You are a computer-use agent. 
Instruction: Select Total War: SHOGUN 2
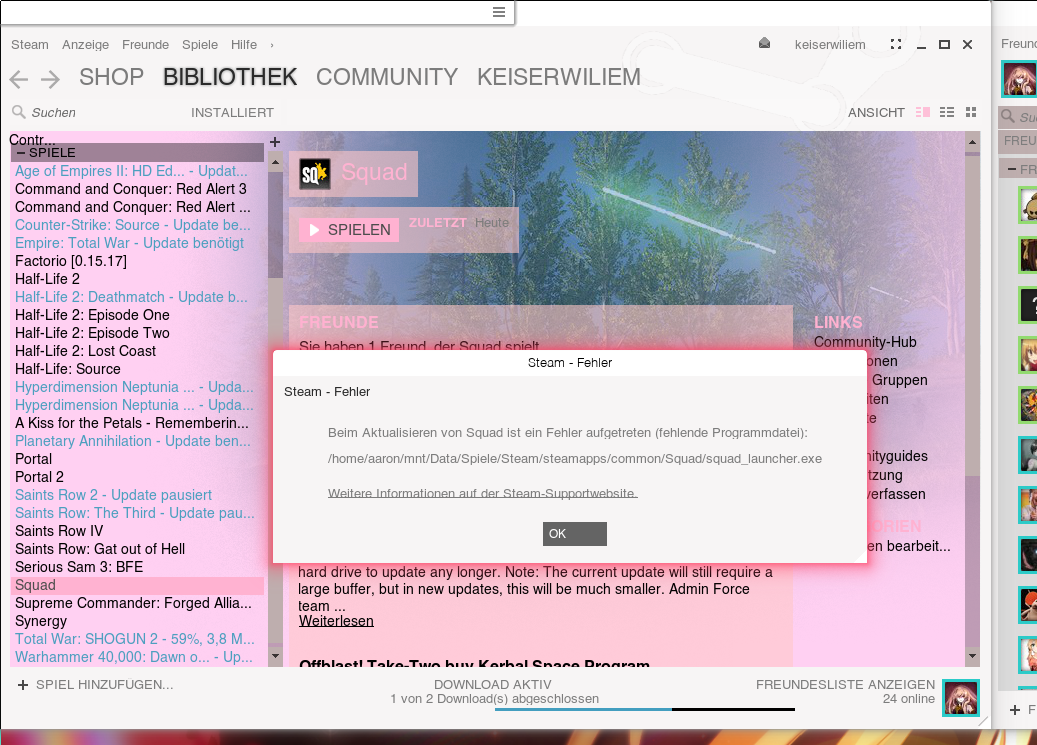[138, 639]
